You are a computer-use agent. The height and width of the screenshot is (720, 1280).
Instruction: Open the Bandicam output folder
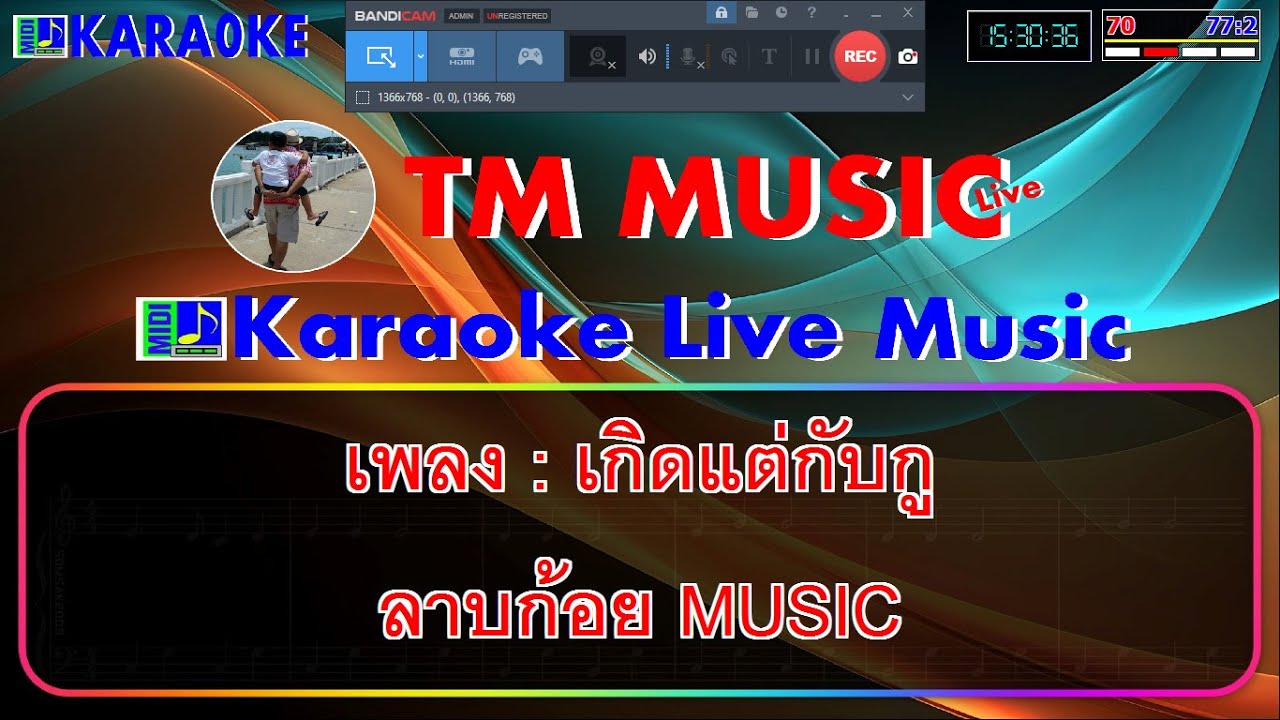[751, 13]
